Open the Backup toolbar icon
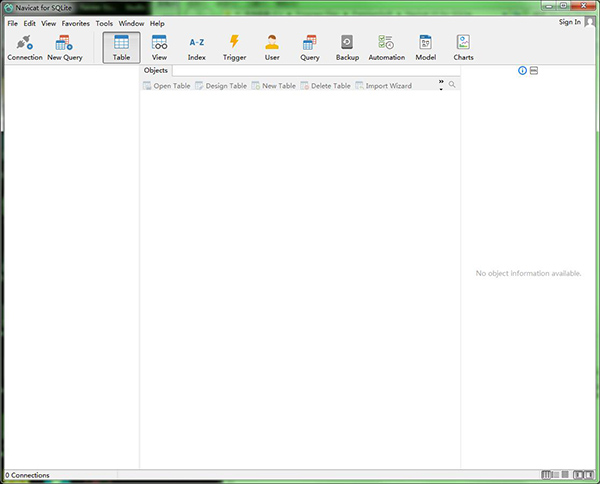600x484 pixels. (347, 48)
